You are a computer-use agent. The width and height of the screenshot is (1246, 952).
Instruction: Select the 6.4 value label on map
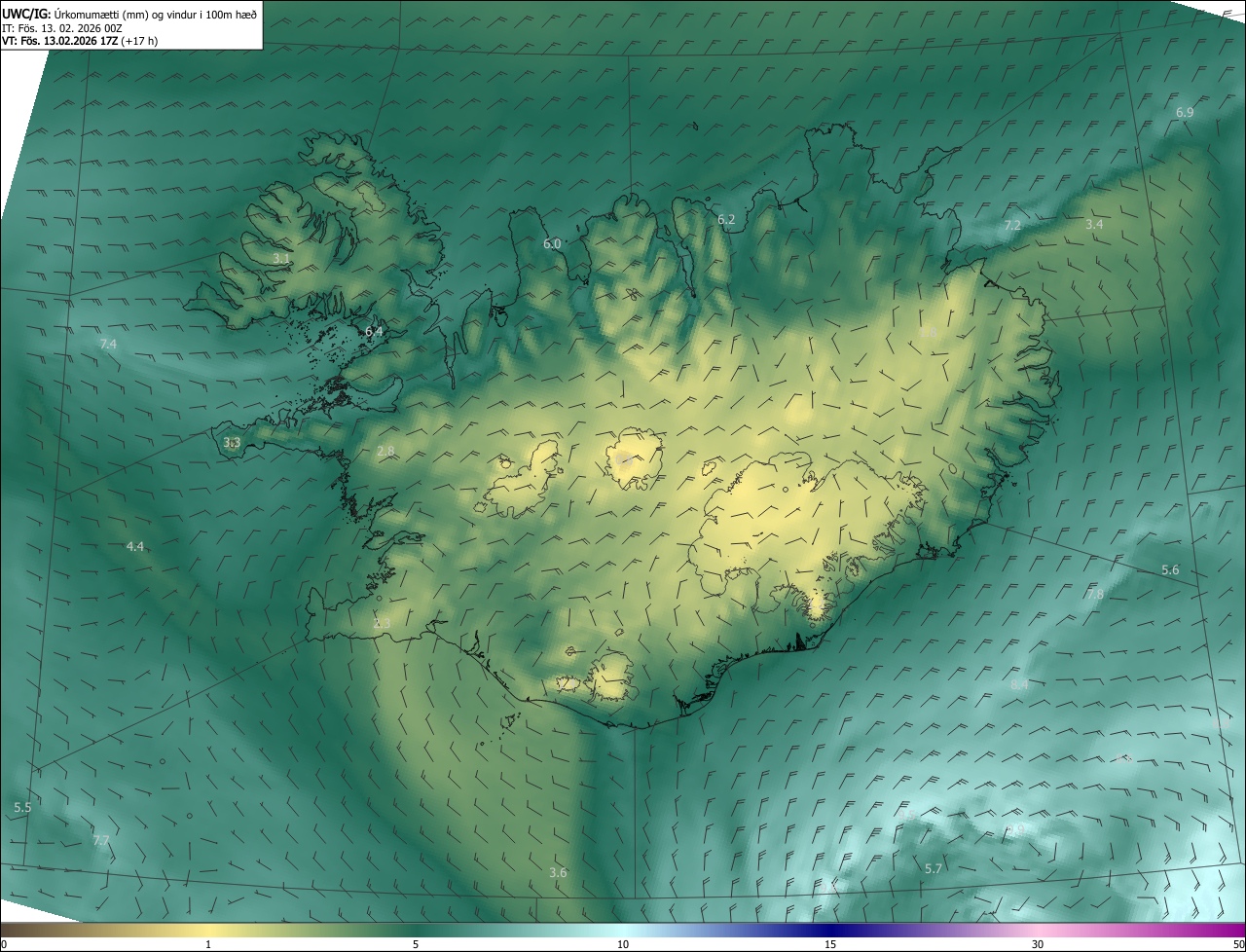pos(374,332)
